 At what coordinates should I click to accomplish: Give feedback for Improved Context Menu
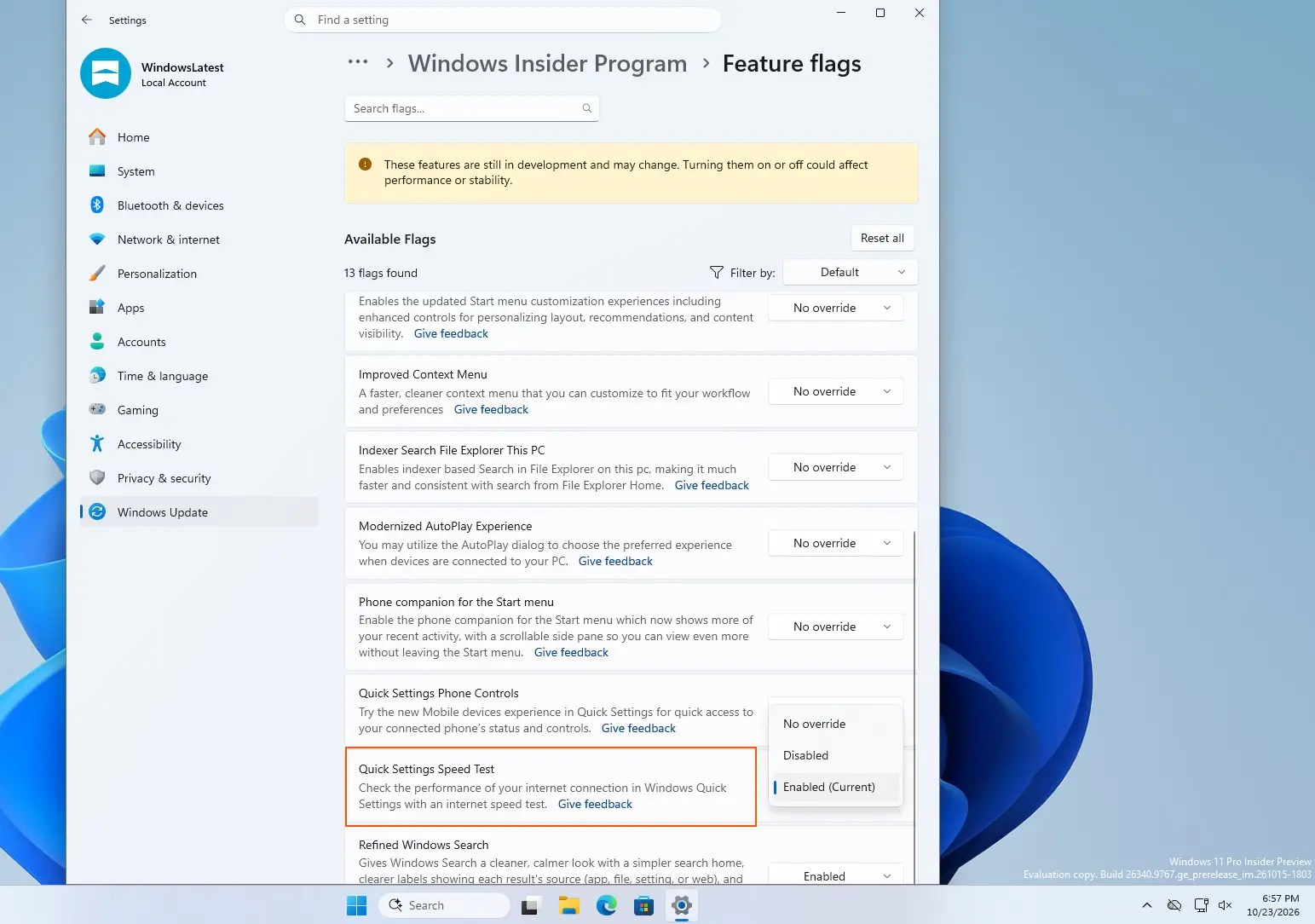coord(491,409)
